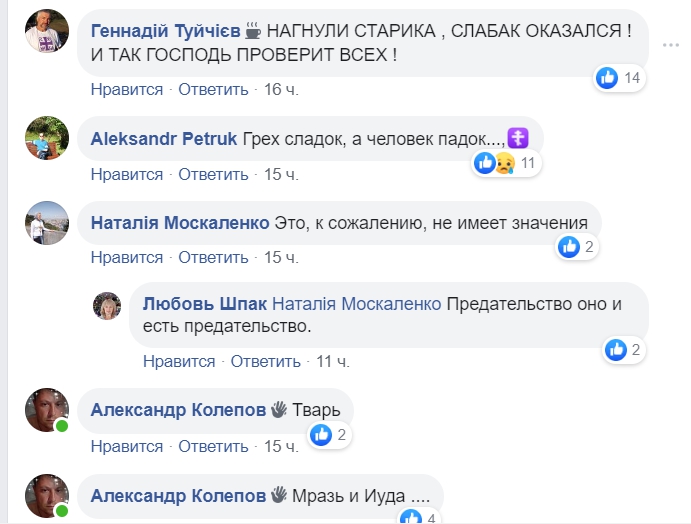Click the like reaction icon on the 'Тварь' comment
This screenshot has height=524, width=691.
point(321,435)
